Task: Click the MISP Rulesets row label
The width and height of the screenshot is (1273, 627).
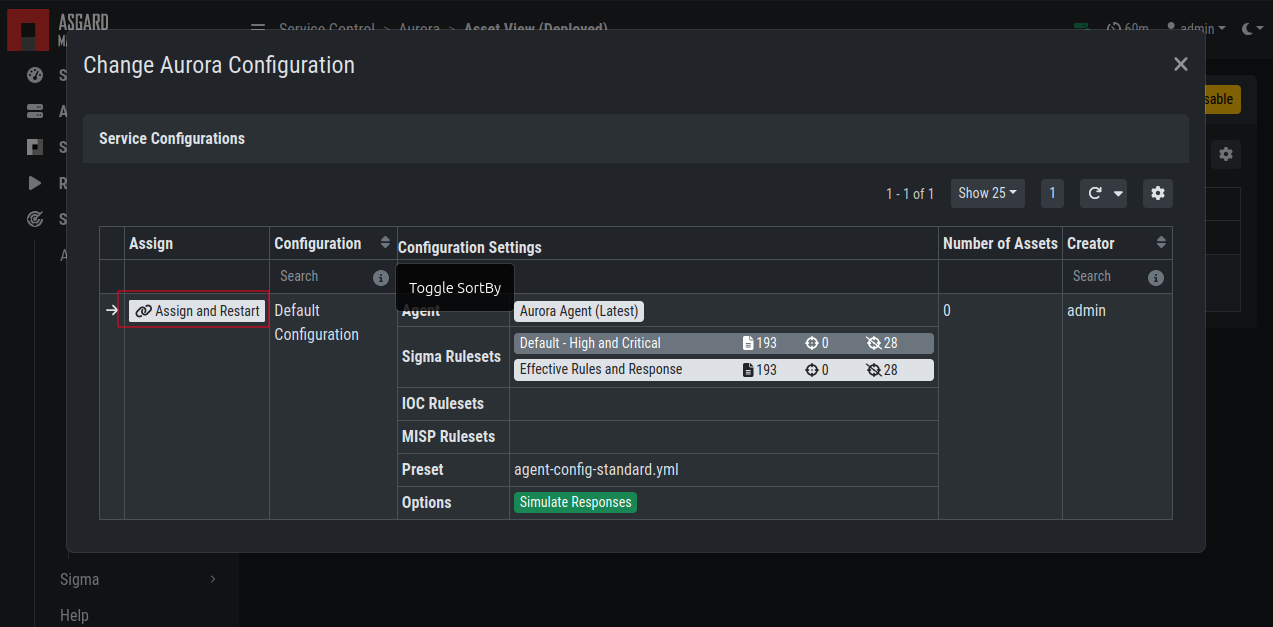Action: coord(448,436)
